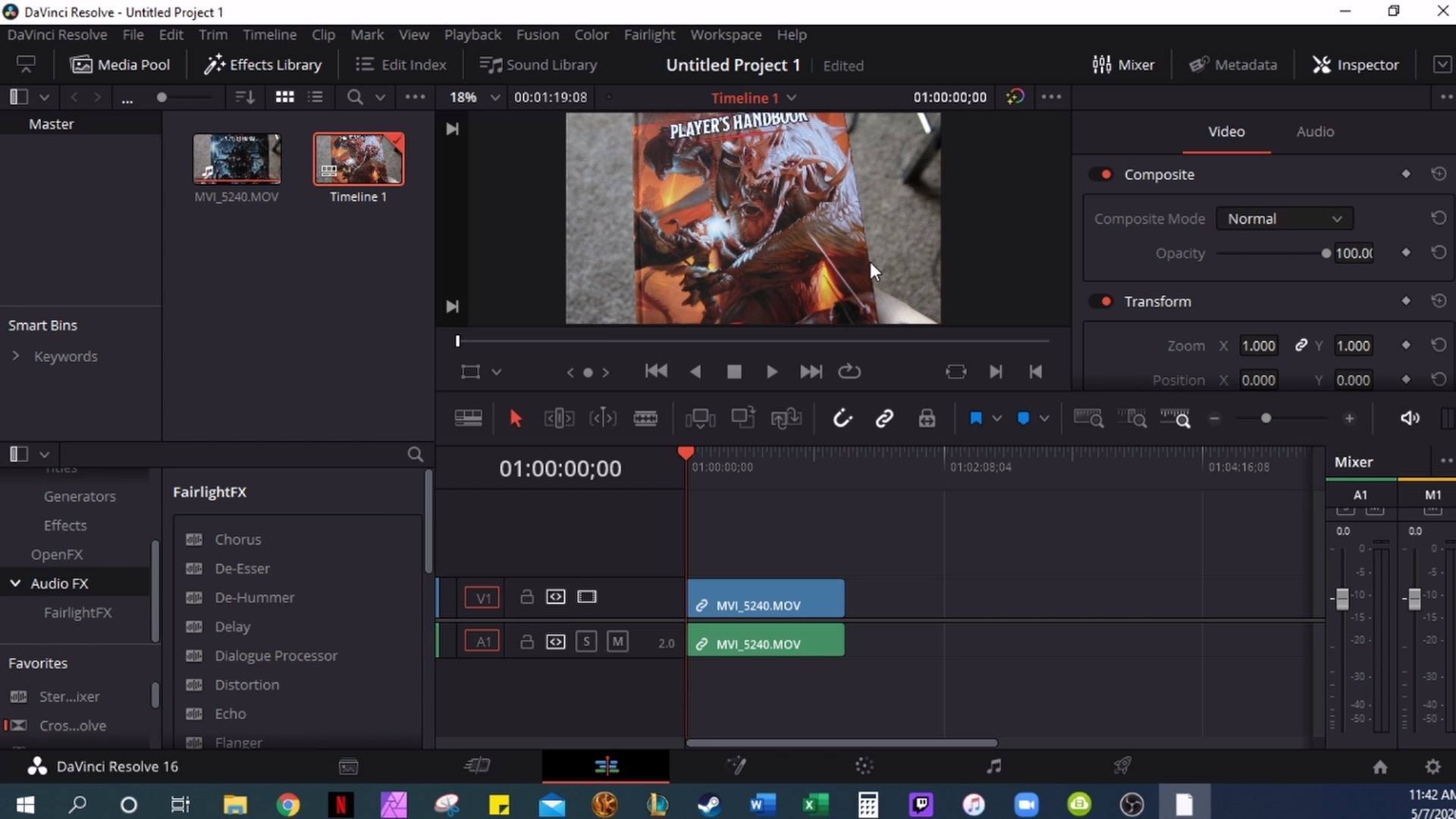The image size is (1456, 819).
Task: Click the Overwrite Clip icon
Action: (743, 418)
